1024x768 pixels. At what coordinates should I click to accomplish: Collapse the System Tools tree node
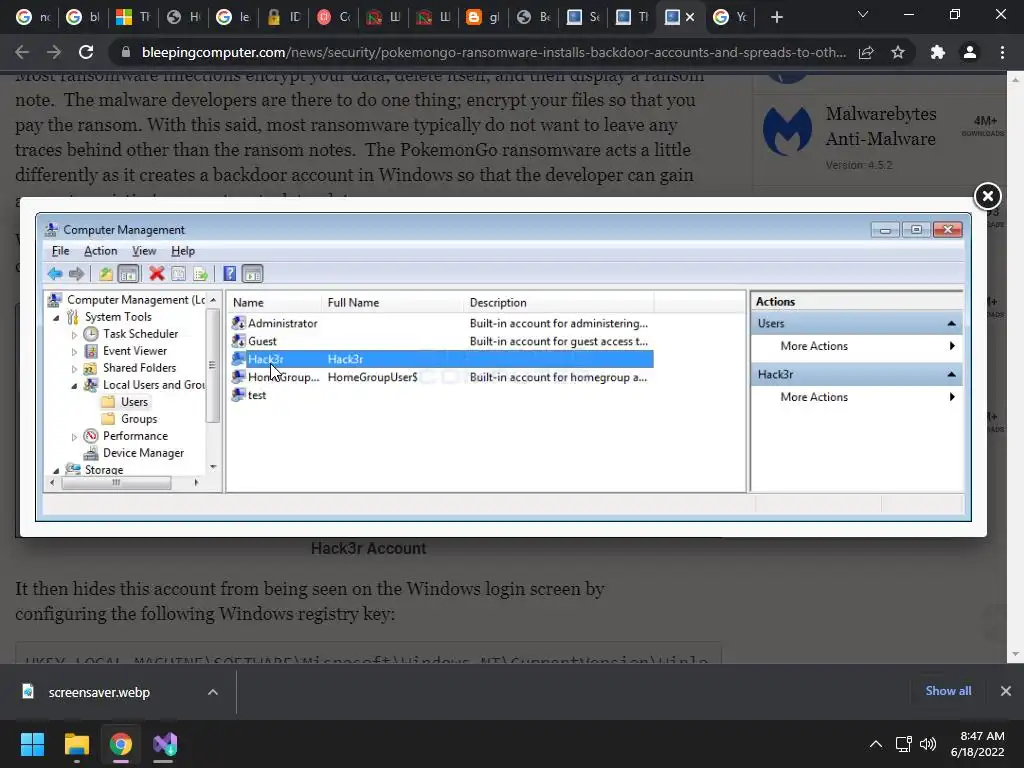[56, 318]
